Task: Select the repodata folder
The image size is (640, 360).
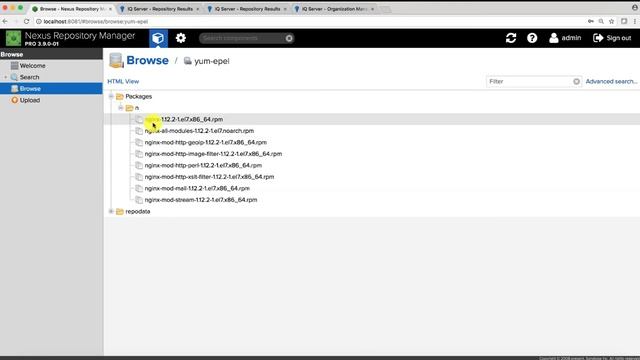Action: pyautogui.click(x=138, y=211)
